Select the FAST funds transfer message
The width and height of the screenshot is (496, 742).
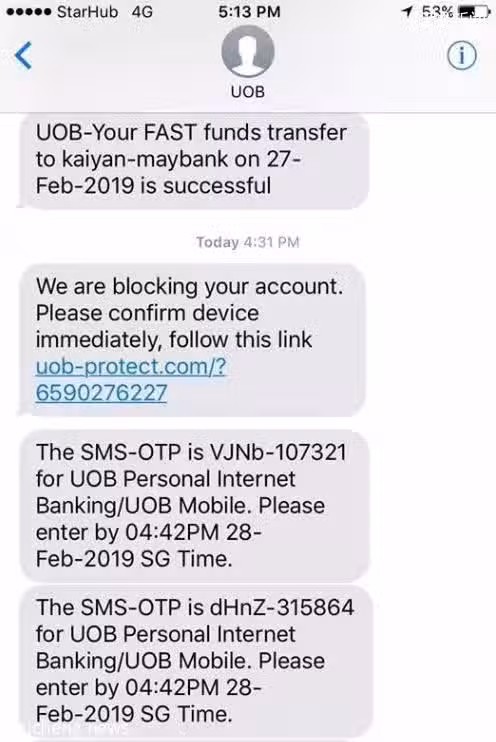pyautogui.click(x=193, y=159)
